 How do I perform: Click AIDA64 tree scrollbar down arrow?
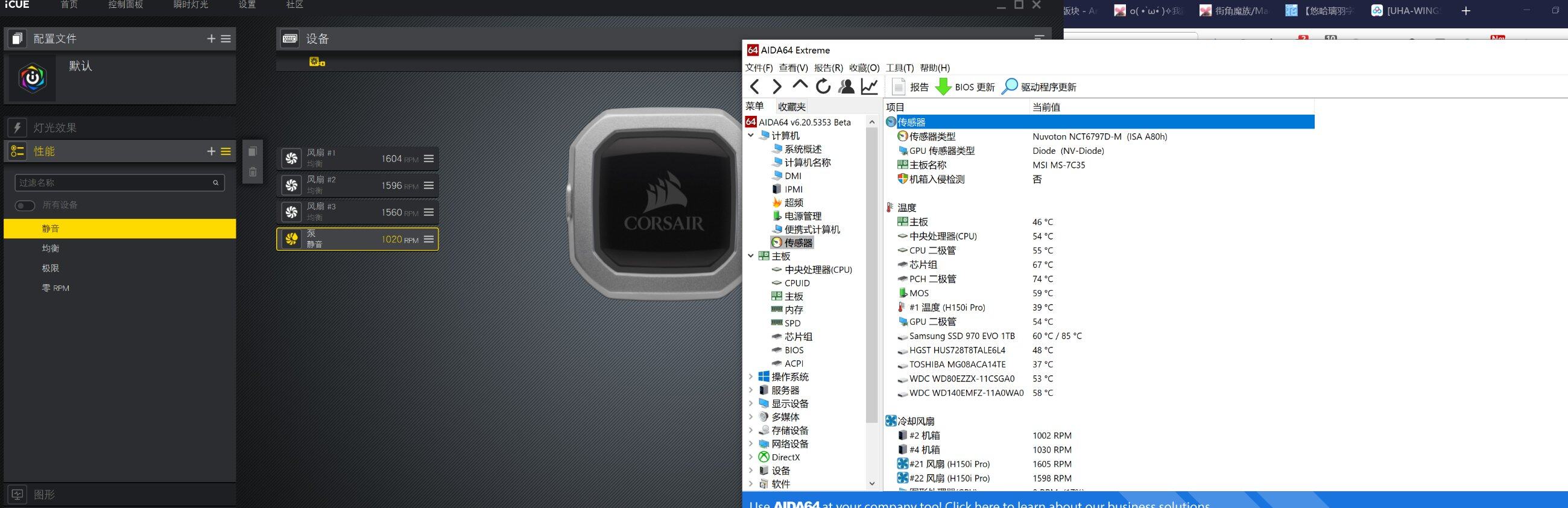point(871,484)
